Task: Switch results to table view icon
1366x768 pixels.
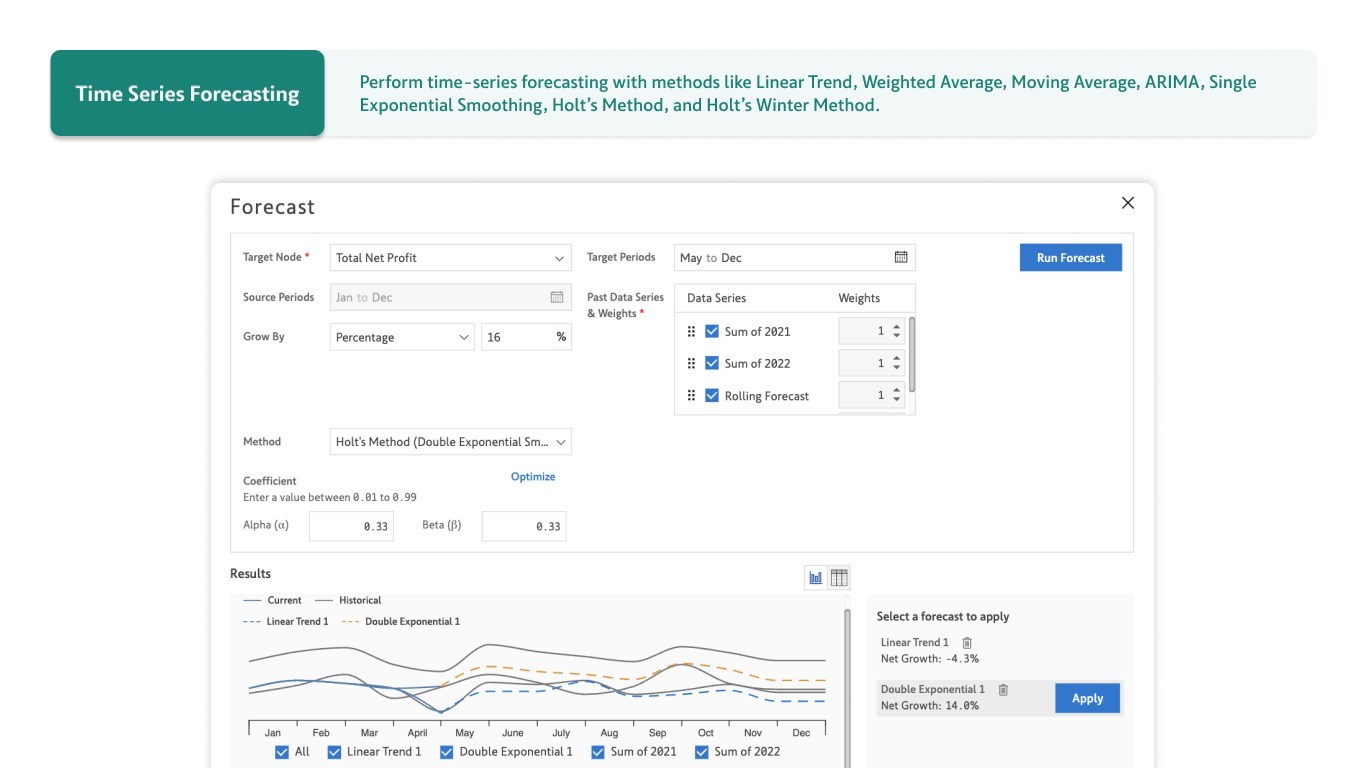Action: point(839,577)
